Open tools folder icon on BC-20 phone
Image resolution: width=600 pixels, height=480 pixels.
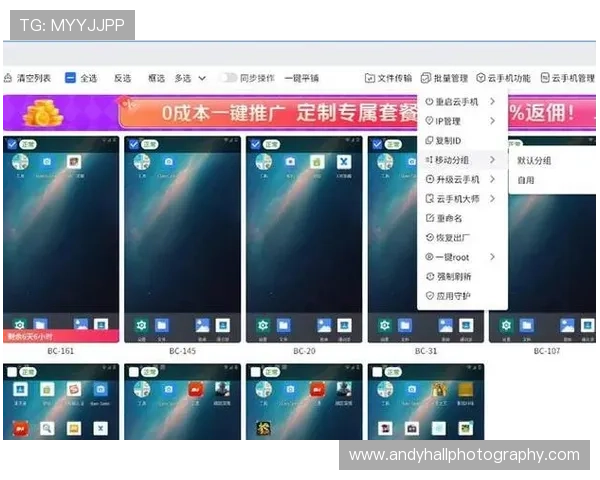264,162
